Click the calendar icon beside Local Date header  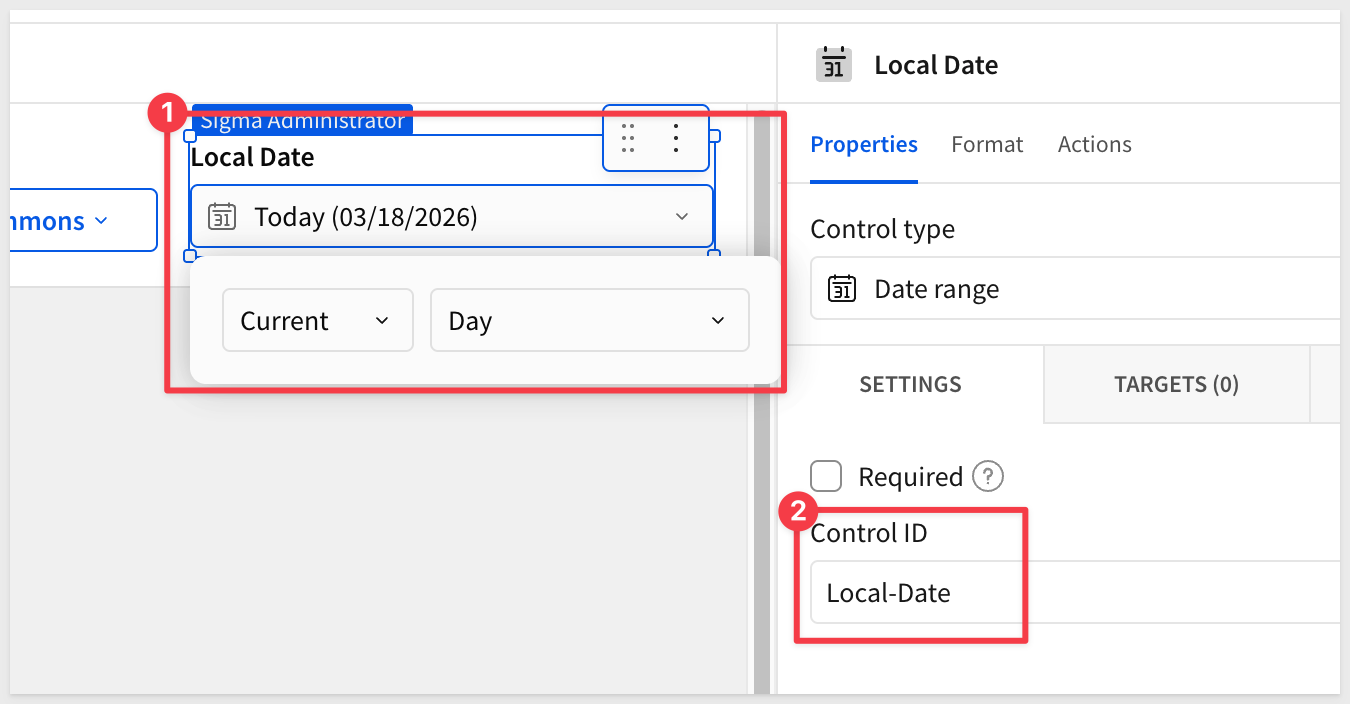pos(833,65)
